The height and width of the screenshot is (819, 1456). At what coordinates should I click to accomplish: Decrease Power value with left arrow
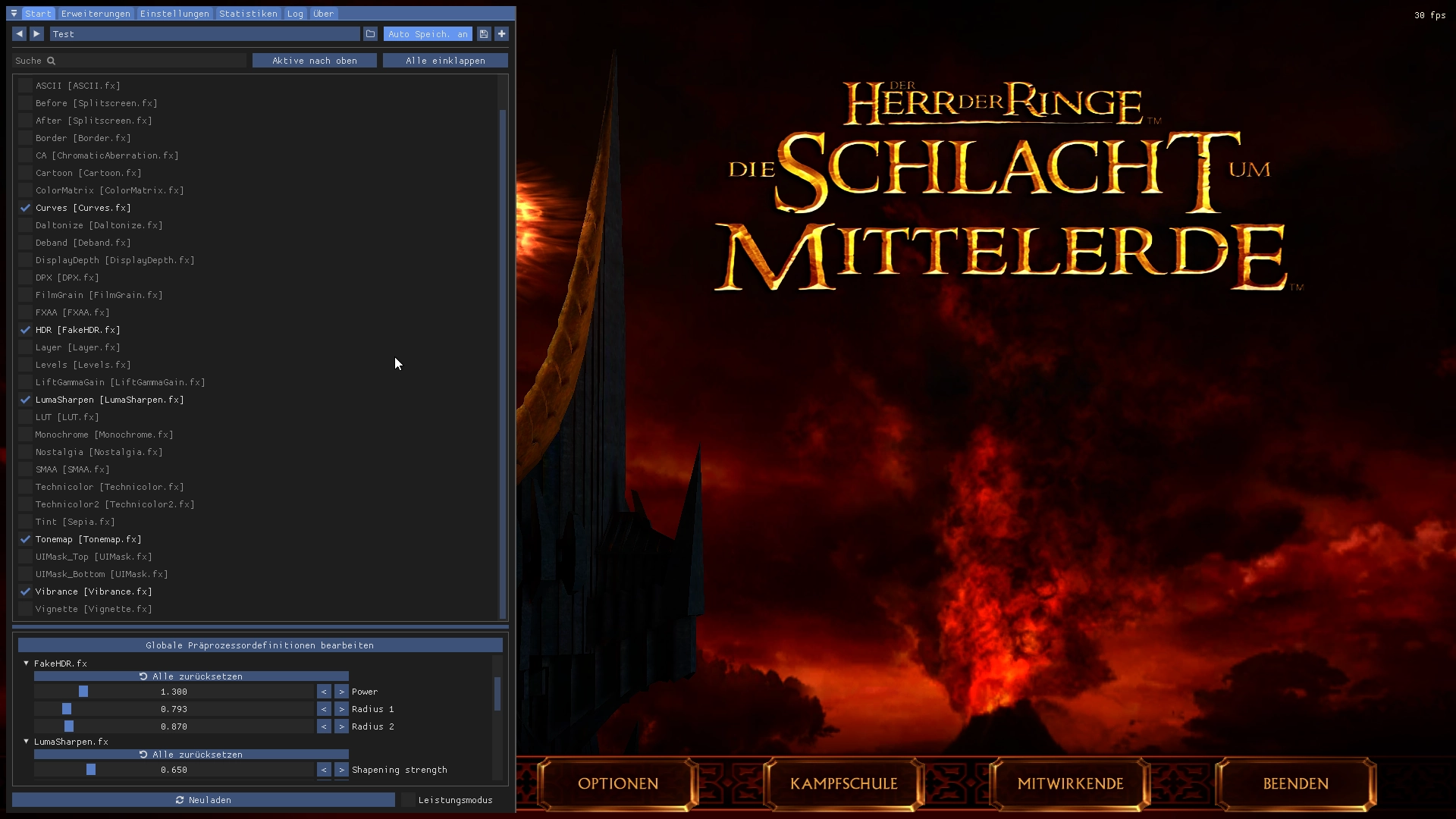coord(324,692)
